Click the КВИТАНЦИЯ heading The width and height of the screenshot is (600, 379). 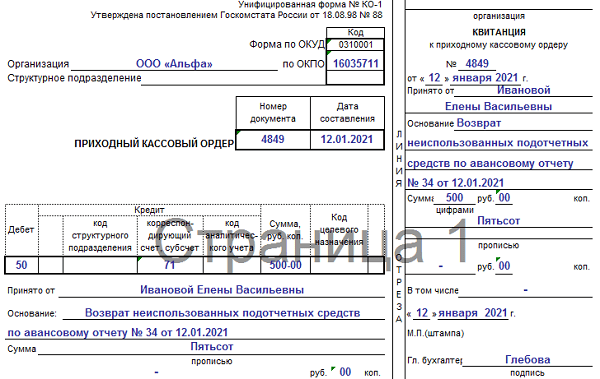click(499, 32)
